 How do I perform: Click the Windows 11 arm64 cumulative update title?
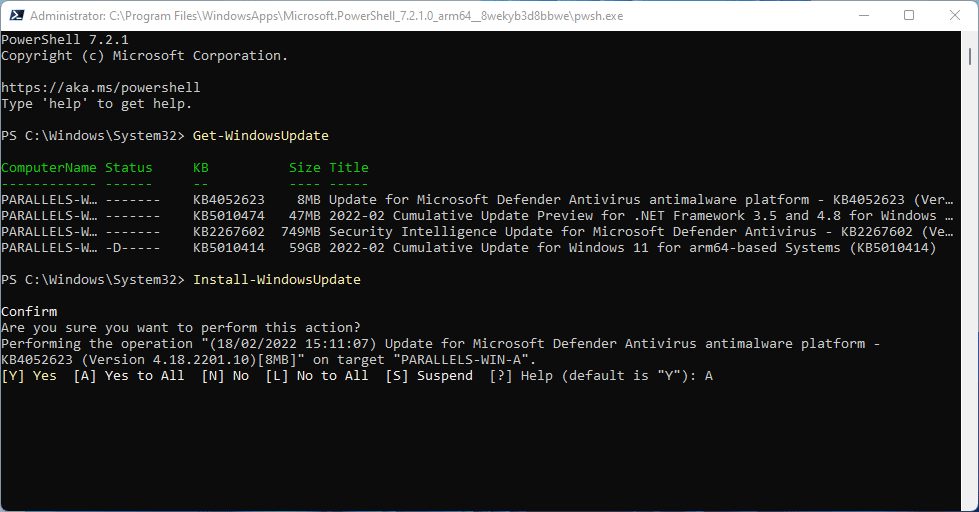[633, 248]
